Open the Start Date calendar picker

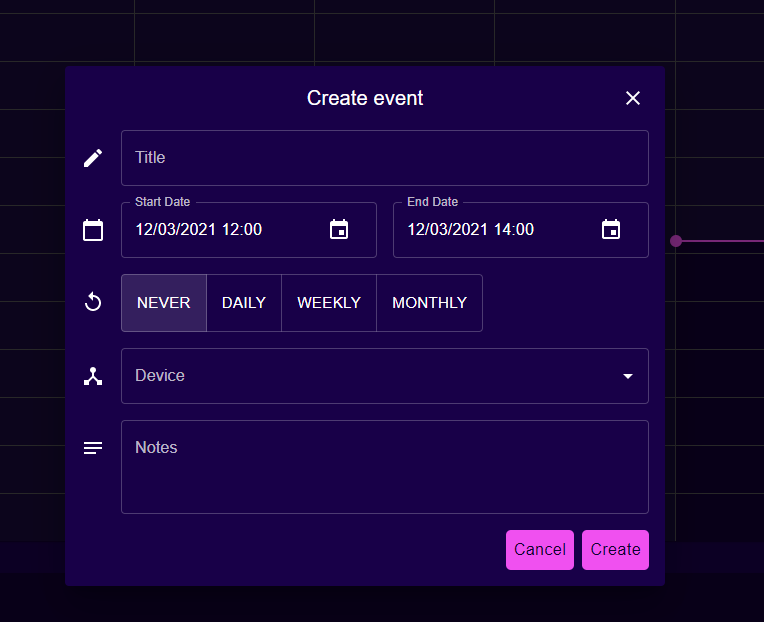pos(339,229)
